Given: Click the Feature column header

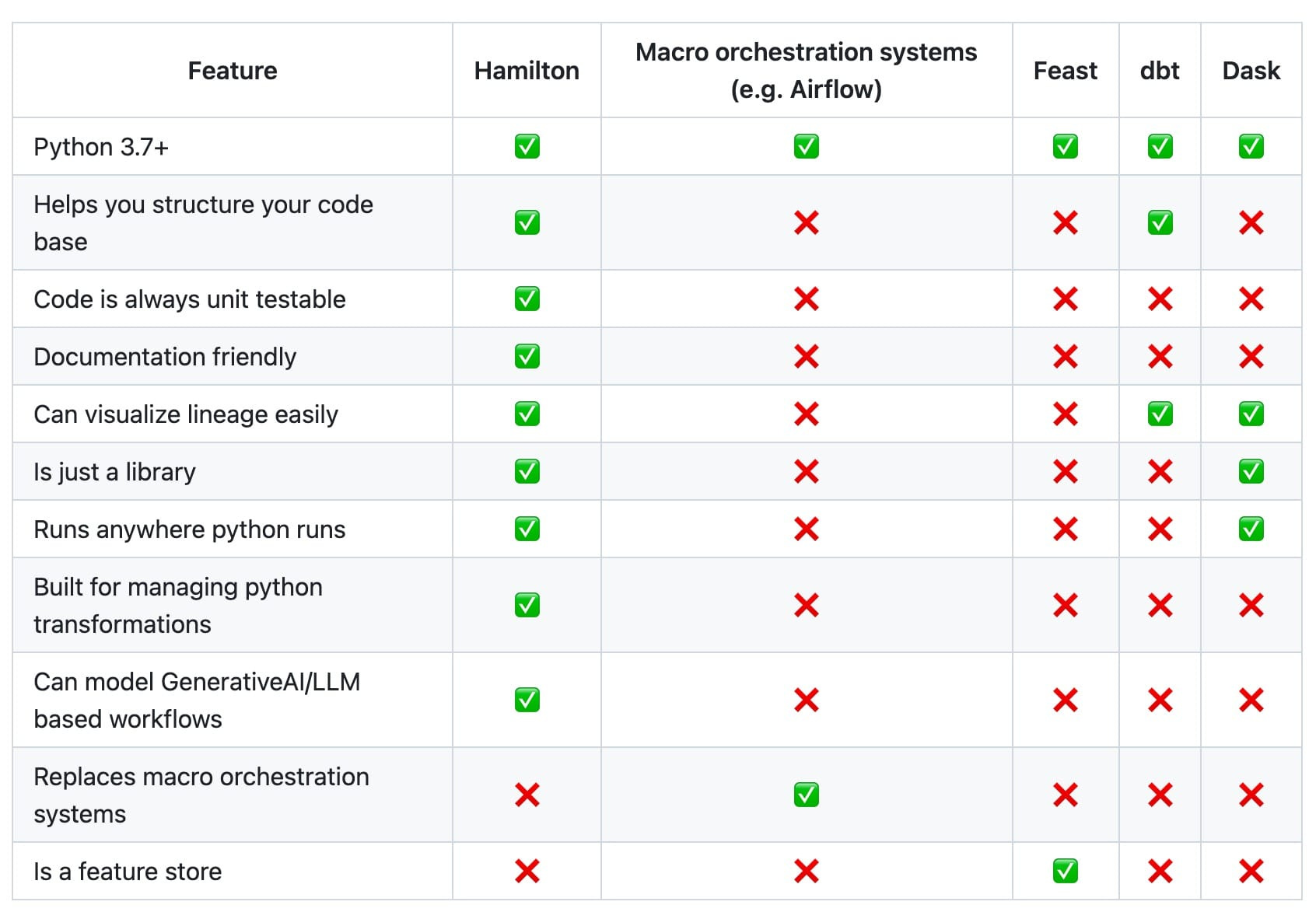Looking at the screenshot, I should [x=233, y=71].
